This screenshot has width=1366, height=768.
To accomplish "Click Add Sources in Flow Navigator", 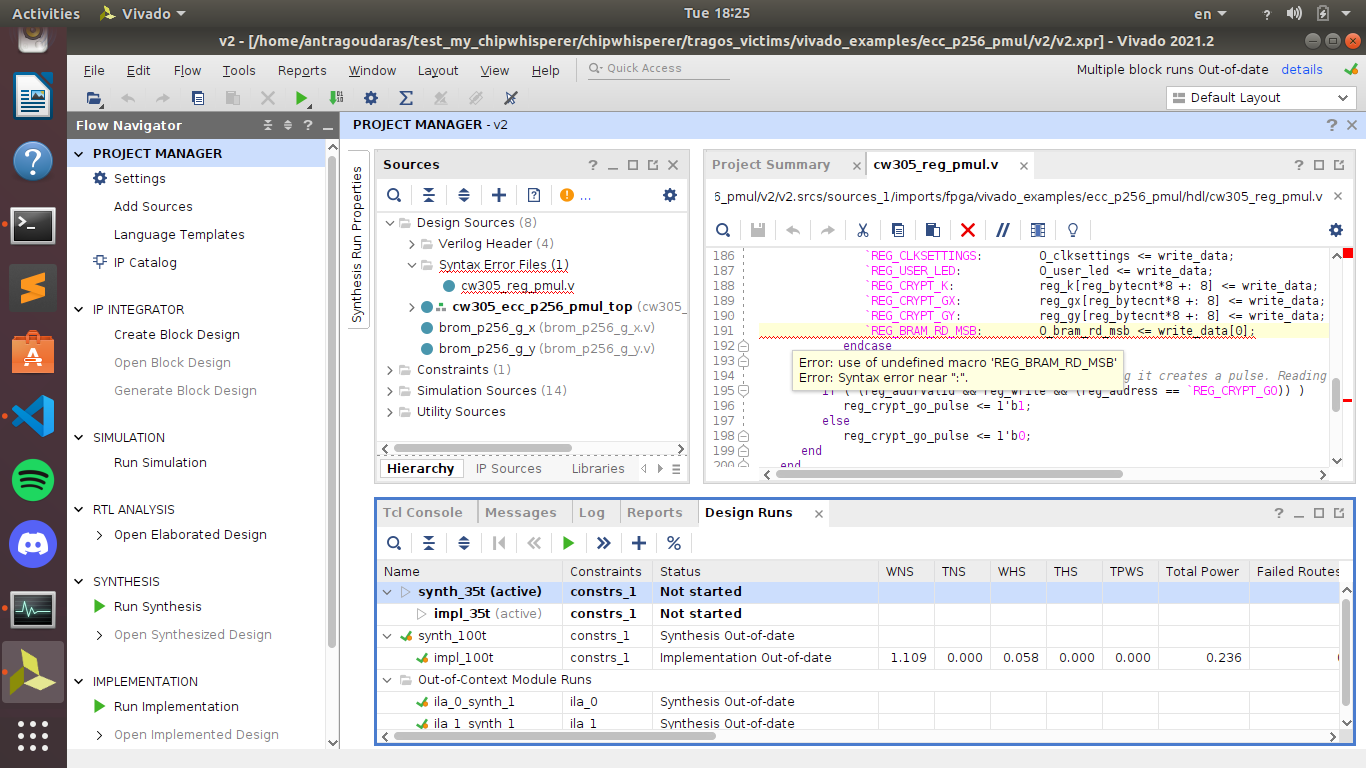I will pos(153,207).
